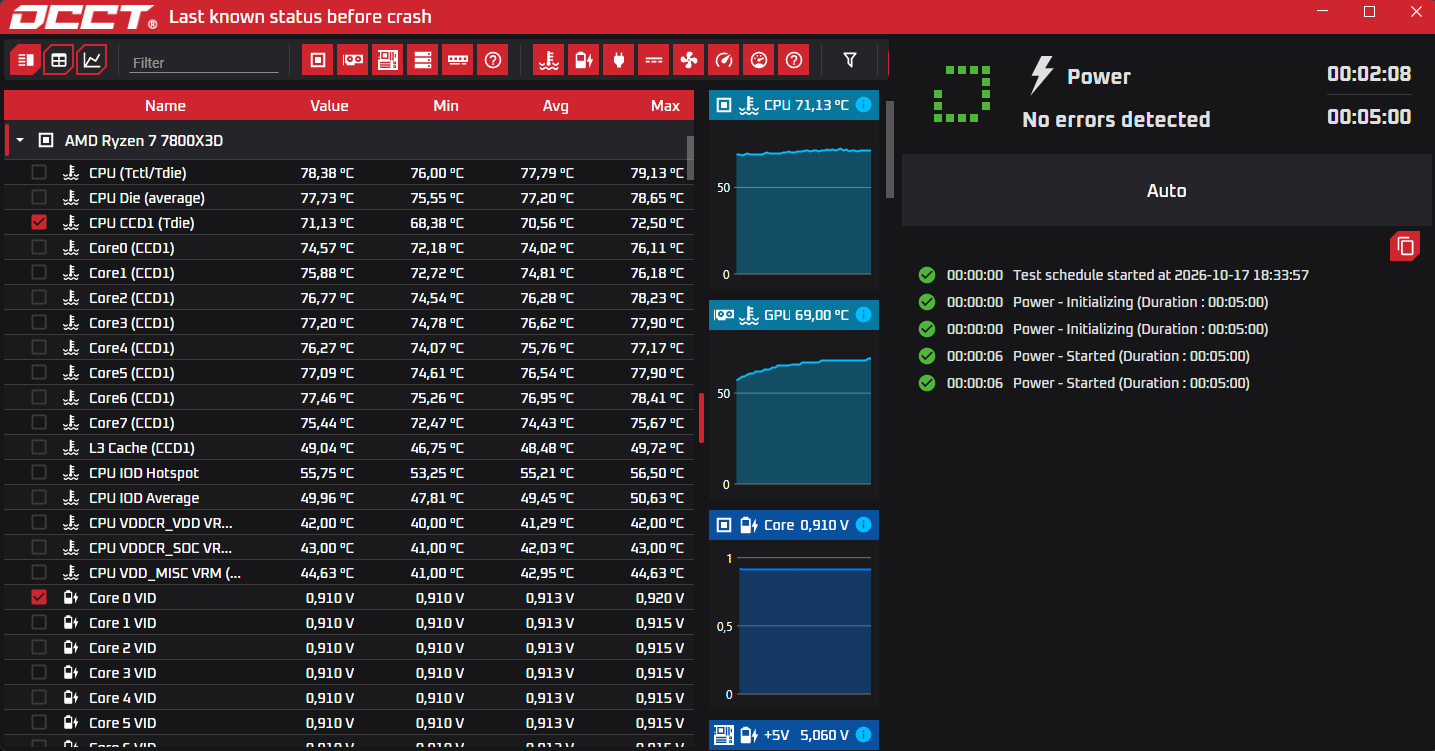Sort the table by the Value column
The width and height of the screenshot is (1435, 751).
pos(329,105)
